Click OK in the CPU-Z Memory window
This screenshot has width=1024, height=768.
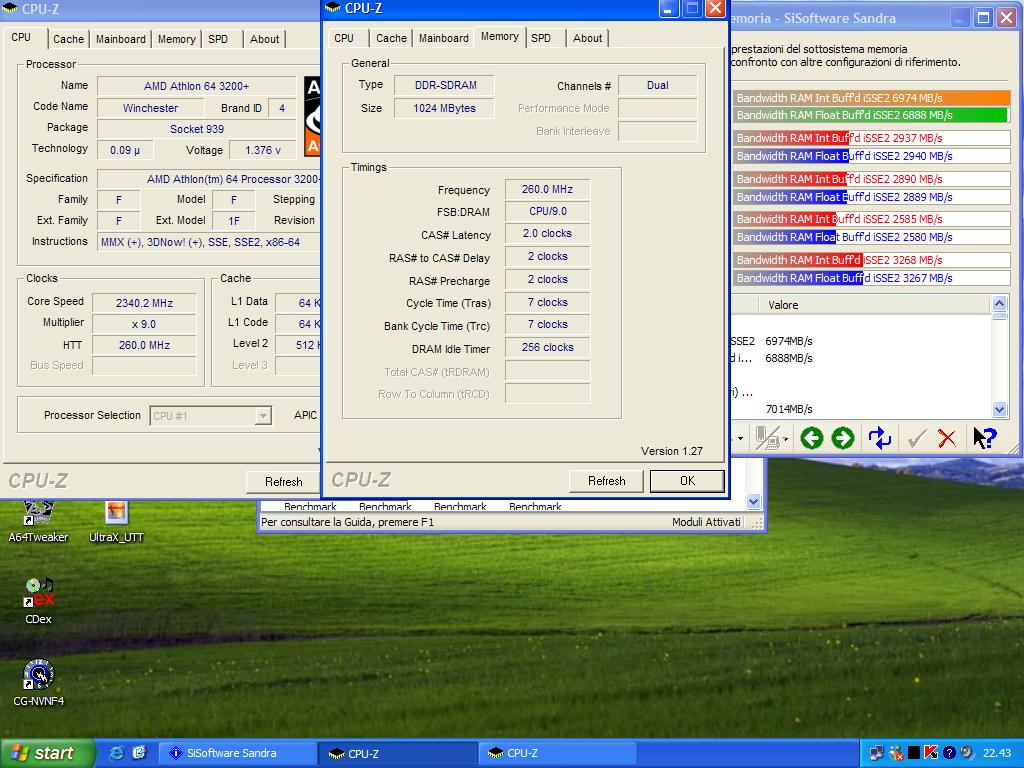(x=687, y=481)
